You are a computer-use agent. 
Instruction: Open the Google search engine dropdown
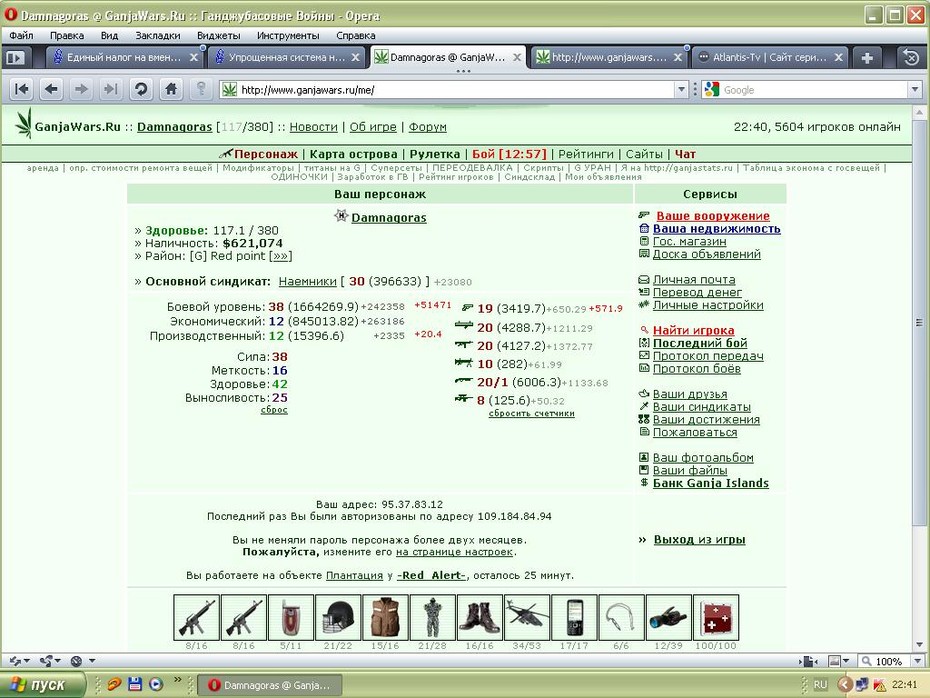pos(915,90)
